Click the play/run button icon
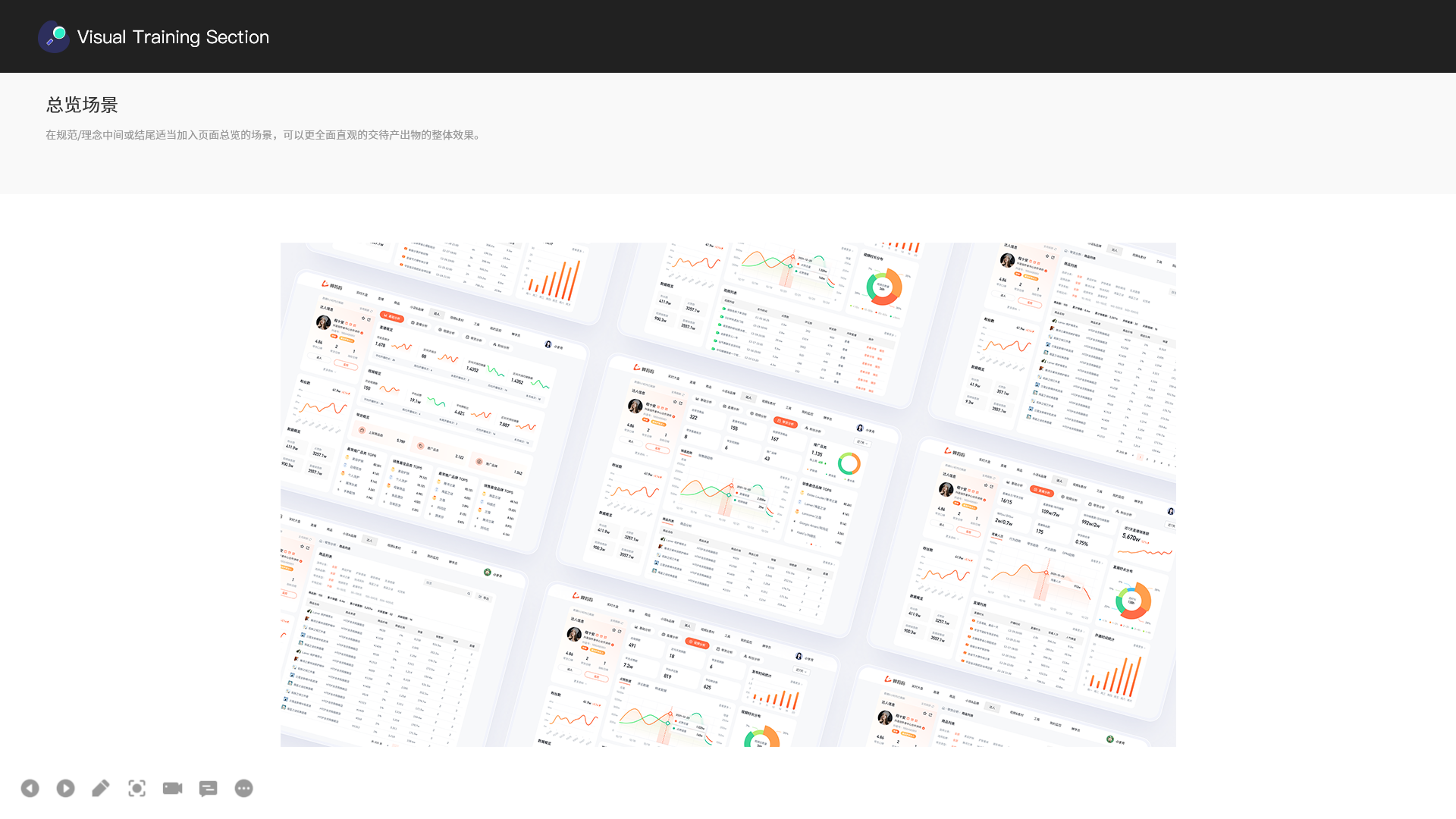 click(64, 788)
